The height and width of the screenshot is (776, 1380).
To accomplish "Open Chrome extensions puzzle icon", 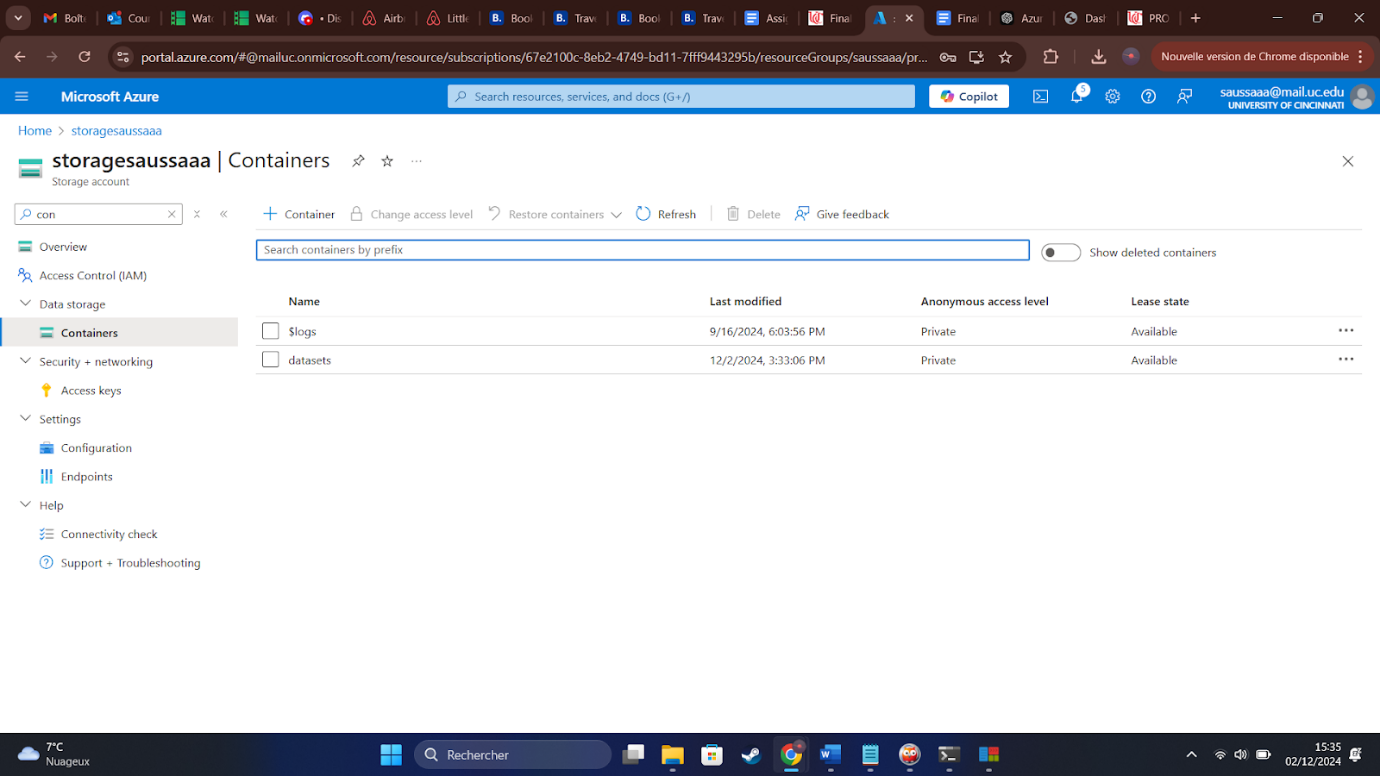I will pyautogui.click(x=1050, y=57).
